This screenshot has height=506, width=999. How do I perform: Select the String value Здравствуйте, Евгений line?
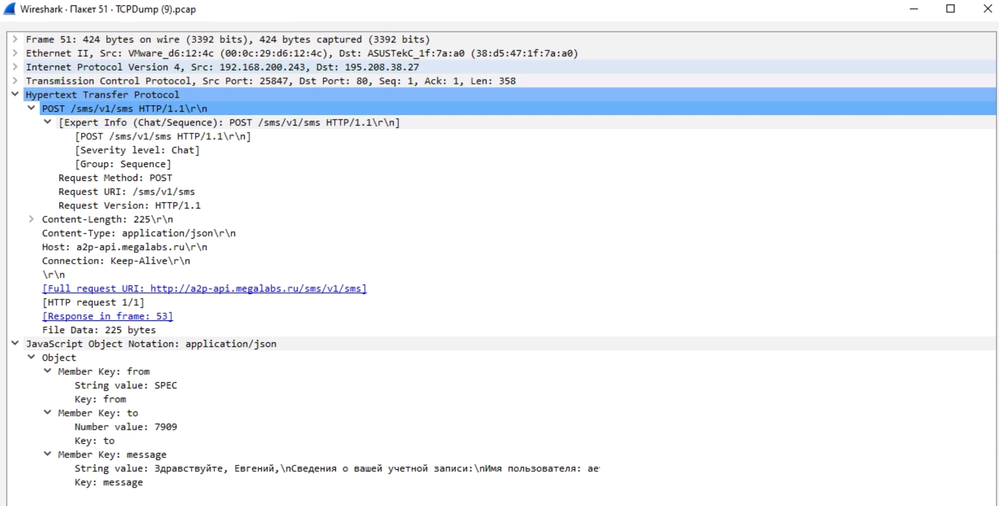pos(337,468)
